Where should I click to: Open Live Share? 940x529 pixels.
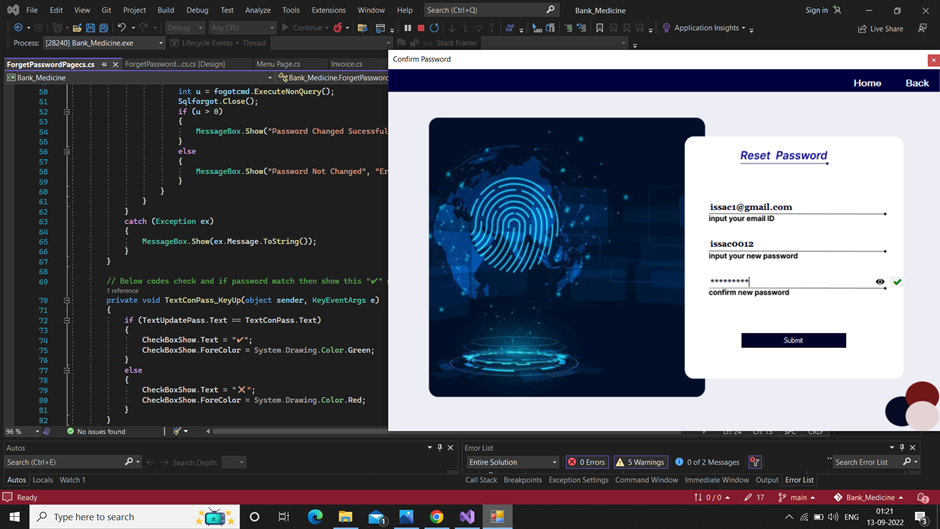[x=880, y=29]
